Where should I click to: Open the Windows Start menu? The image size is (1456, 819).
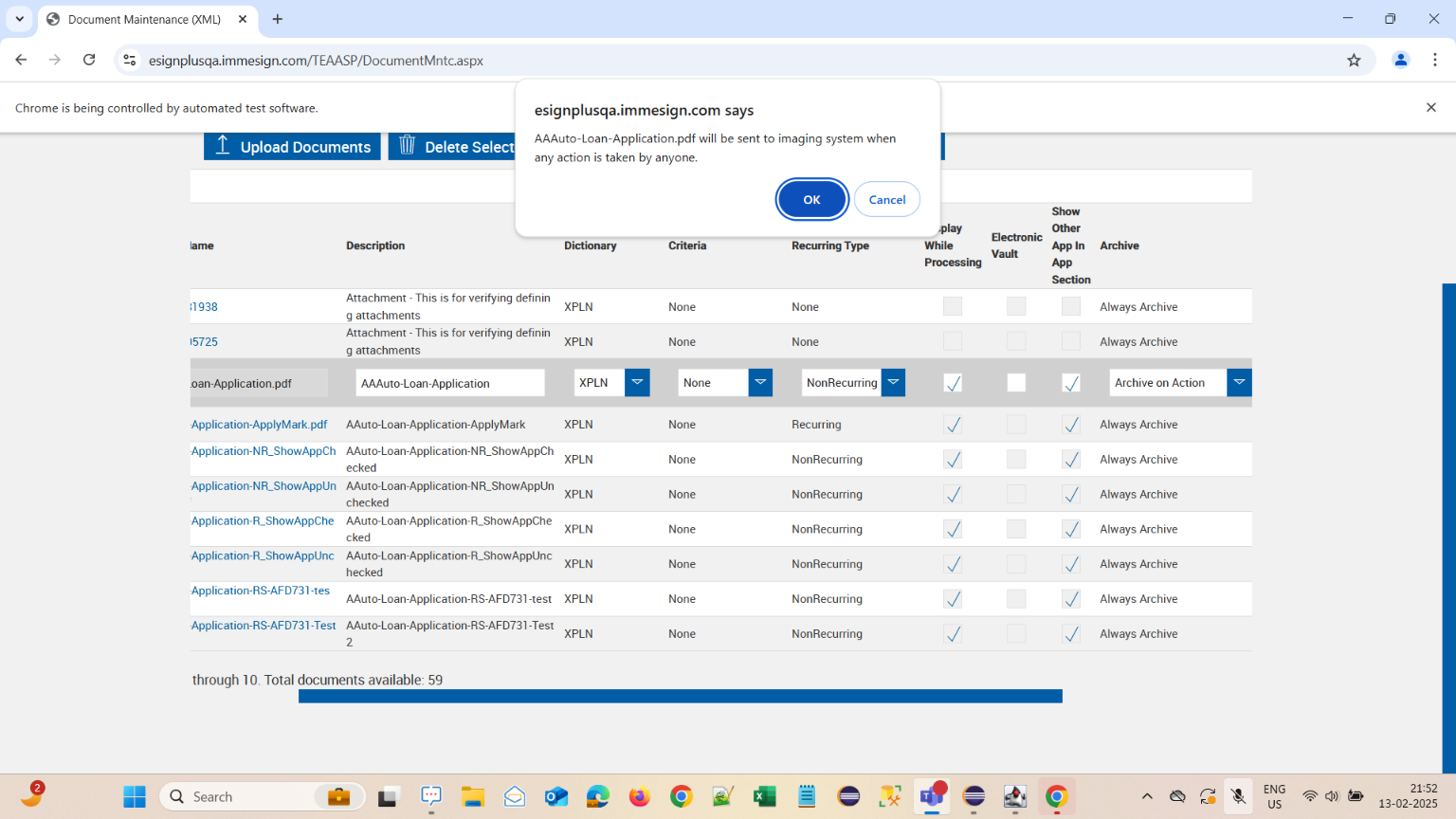[x=135, y=796]
